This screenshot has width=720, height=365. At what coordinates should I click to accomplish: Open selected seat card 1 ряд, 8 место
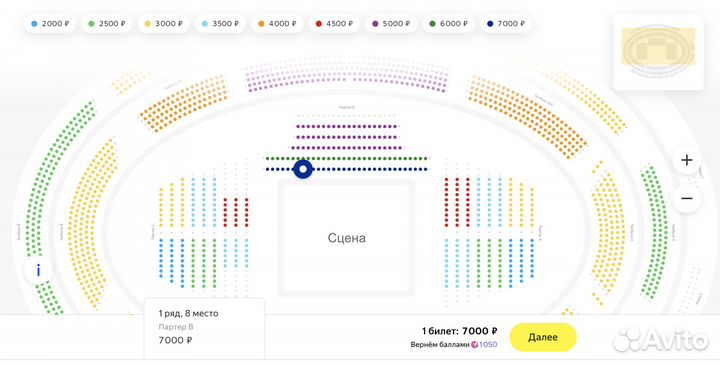tap(205, 328)
